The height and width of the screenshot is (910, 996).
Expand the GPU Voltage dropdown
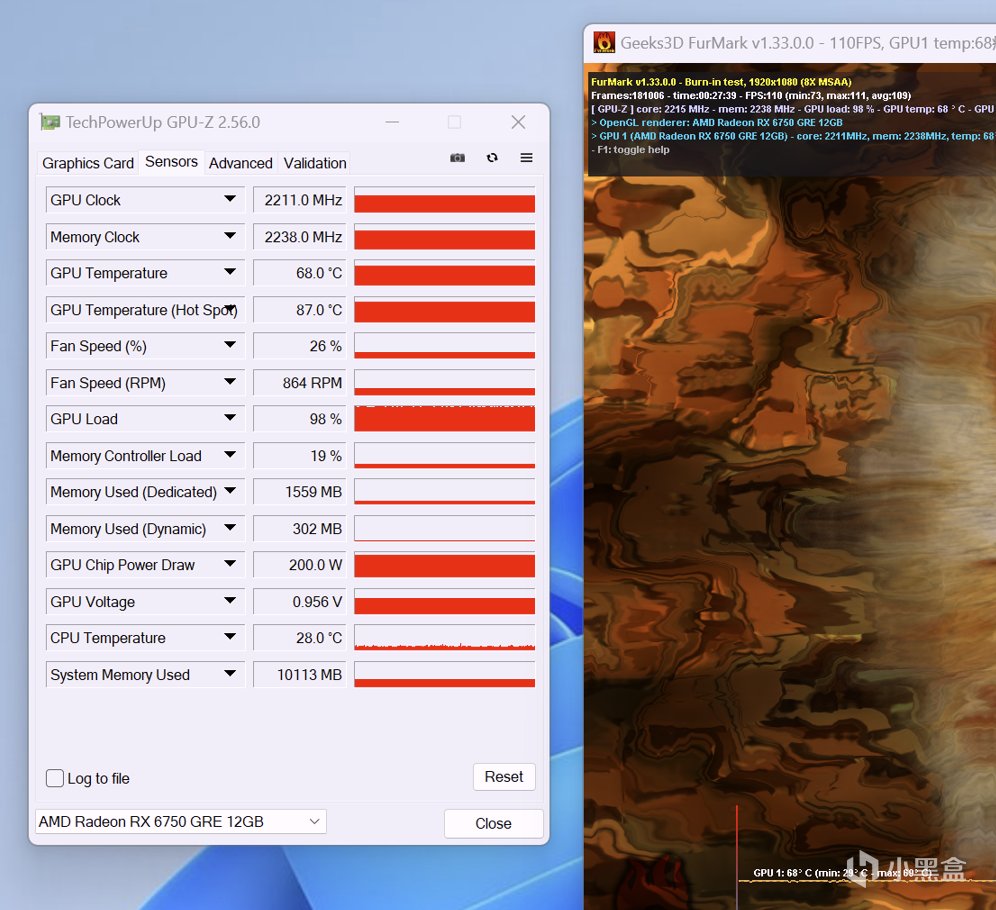click(x=230, y=601)
